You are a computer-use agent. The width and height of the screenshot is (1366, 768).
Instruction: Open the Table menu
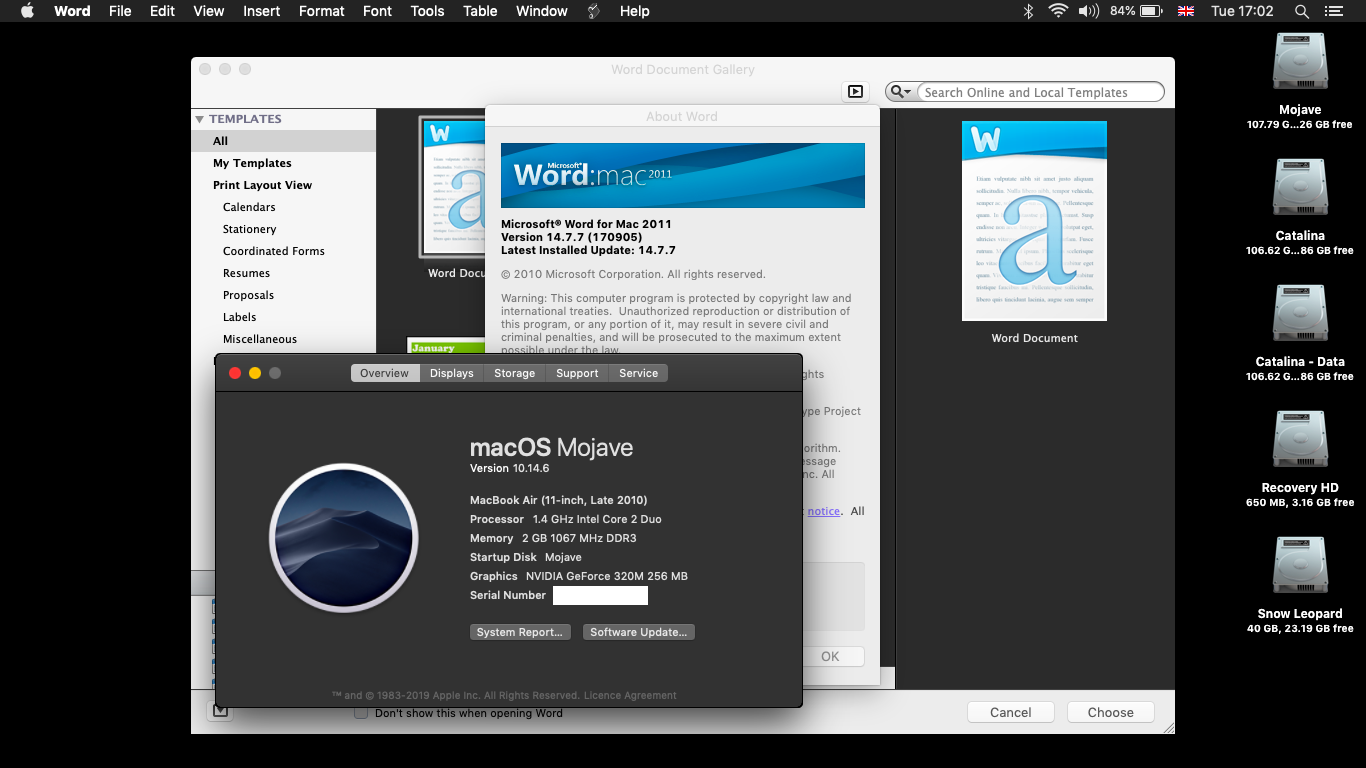click(x=480, y=11)
